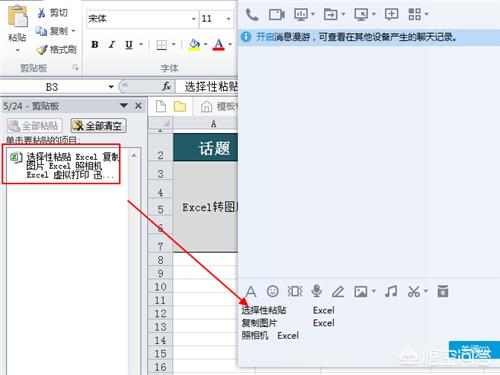Click the 全部清空 clear all button
This screenshot has width=500, height=375.
98,126
